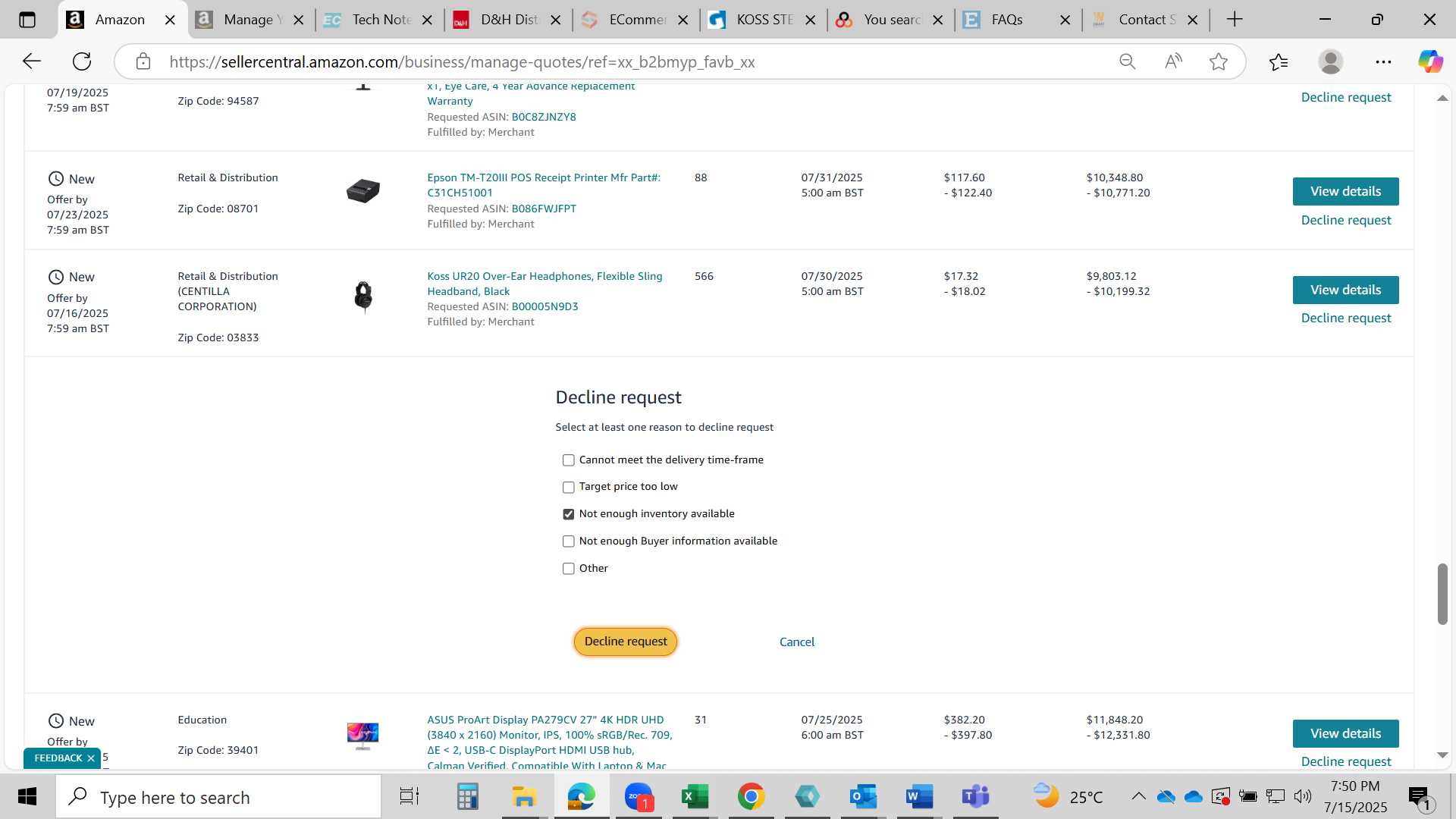Open the tab actions menu icon
The width and height of the screenshot is (1456, 819).
point(27,20)
